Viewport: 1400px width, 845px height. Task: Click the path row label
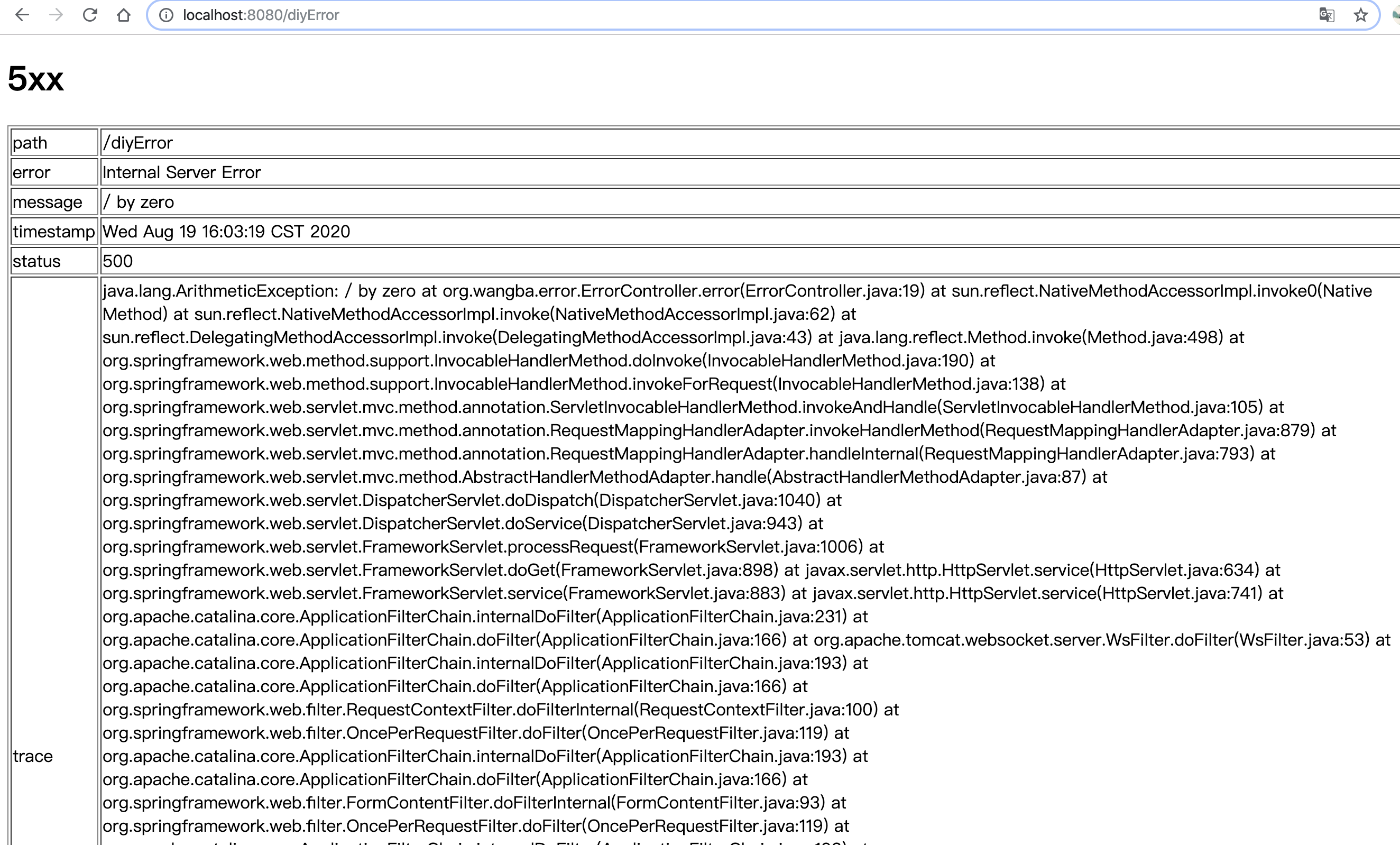coord(30,143)
